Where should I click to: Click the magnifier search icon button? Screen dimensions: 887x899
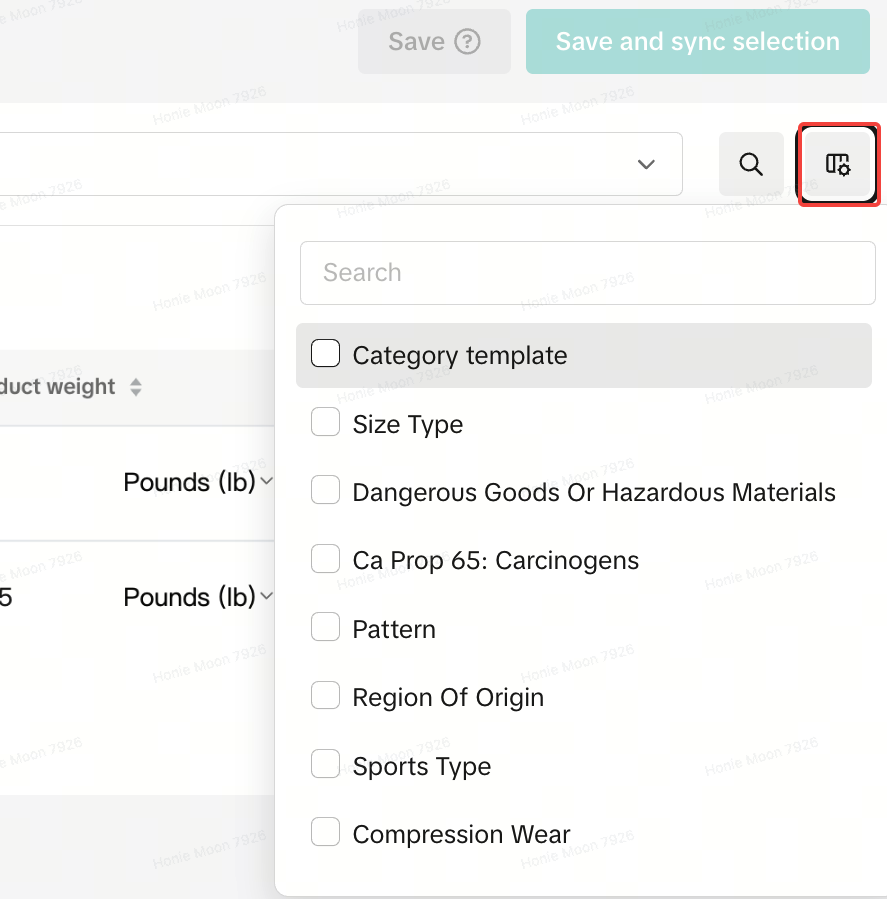click(x=751, y=164)
